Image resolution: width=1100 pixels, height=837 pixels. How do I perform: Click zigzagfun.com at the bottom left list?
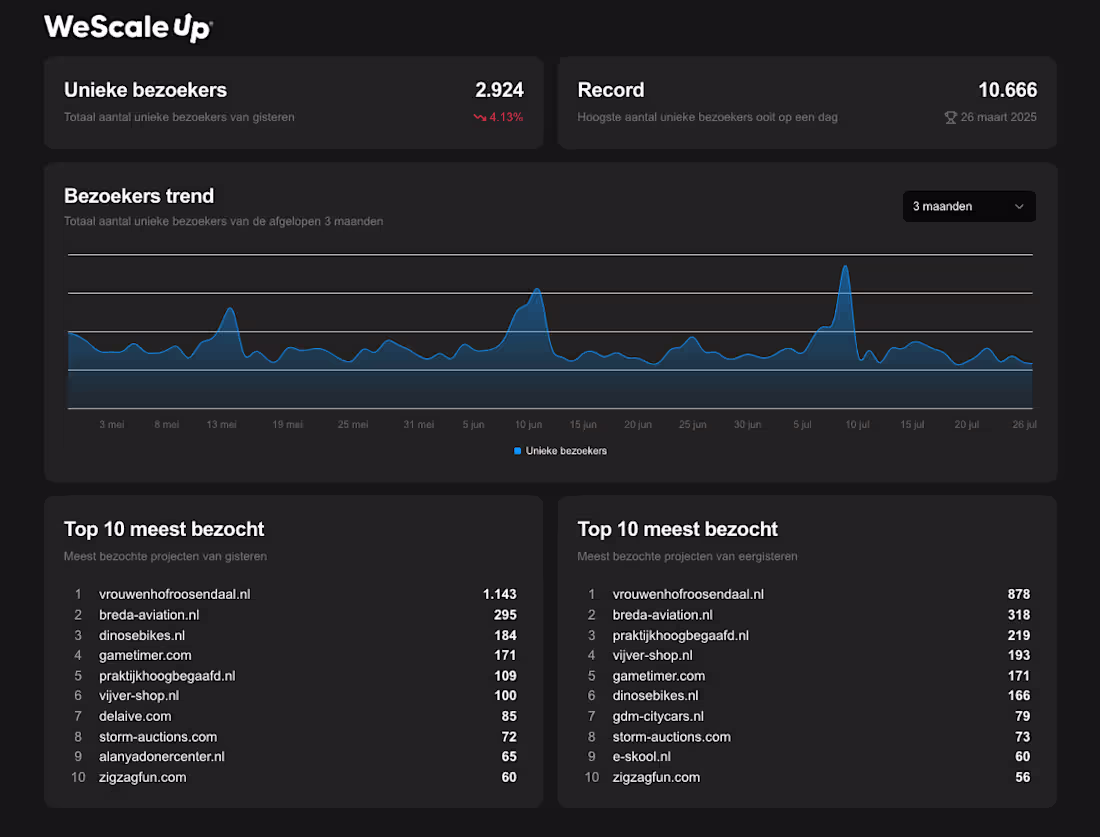coord(143,777)
